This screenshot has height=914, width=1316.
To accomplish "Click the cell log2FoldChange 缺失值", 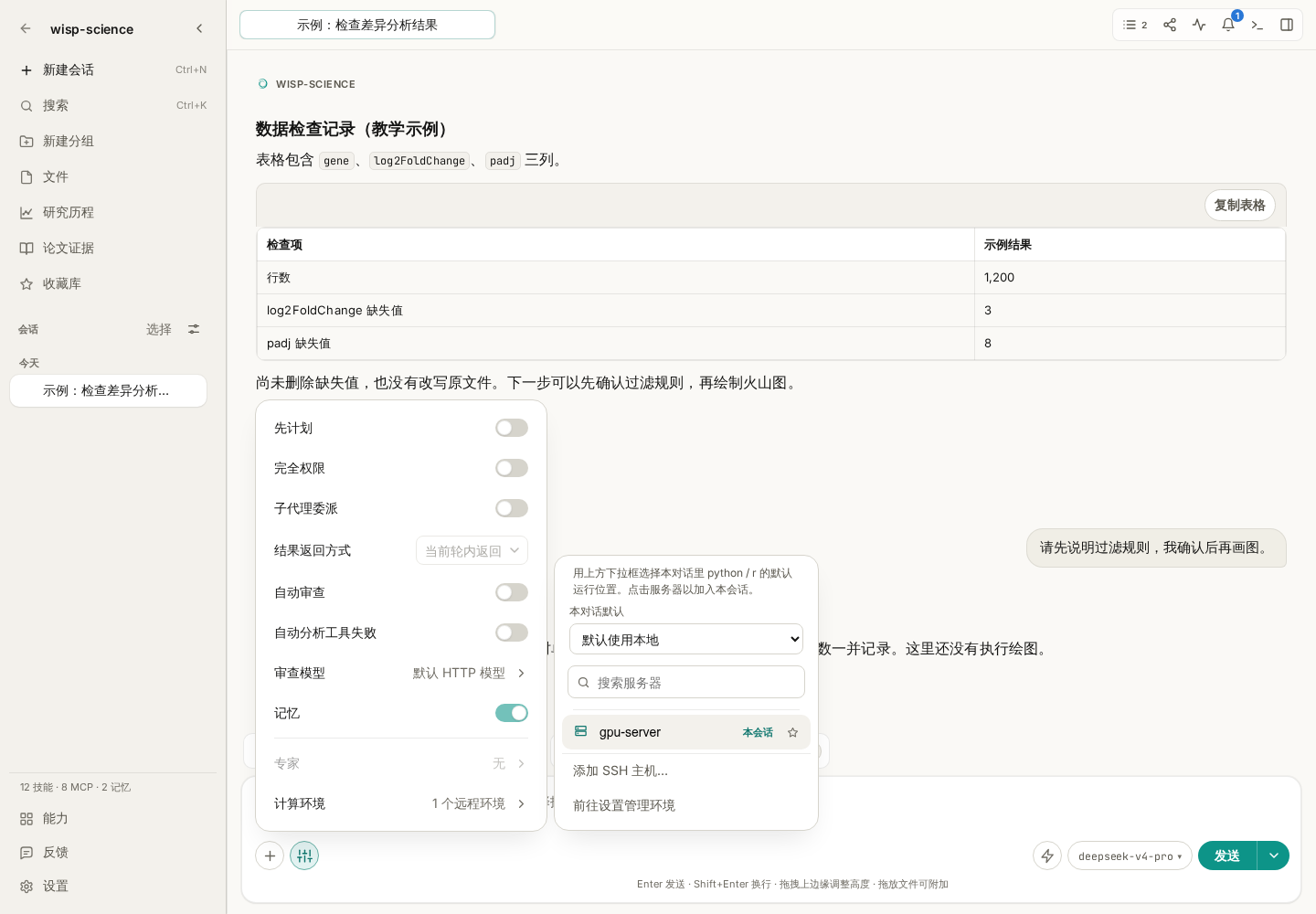I will click(x=616, y=311).
